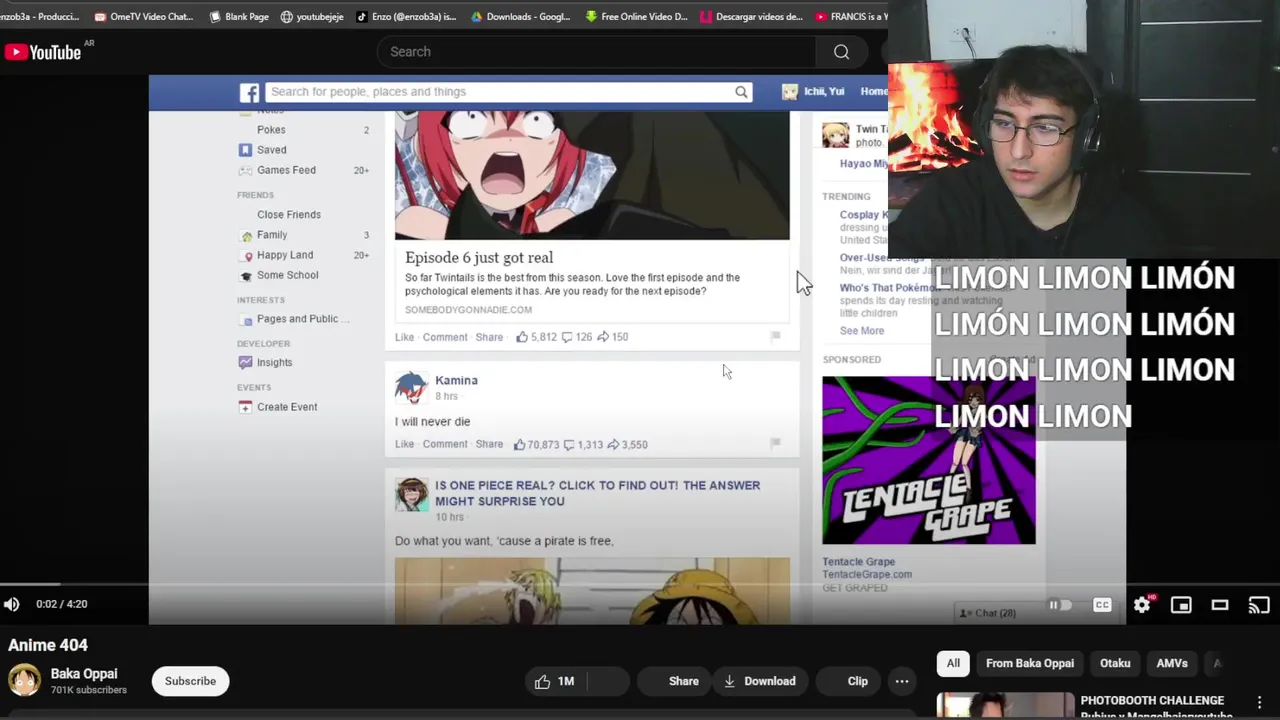This screenshot has height=720, width=1280.
Task: Click Kamina's name on post
Action: [456, 380]
